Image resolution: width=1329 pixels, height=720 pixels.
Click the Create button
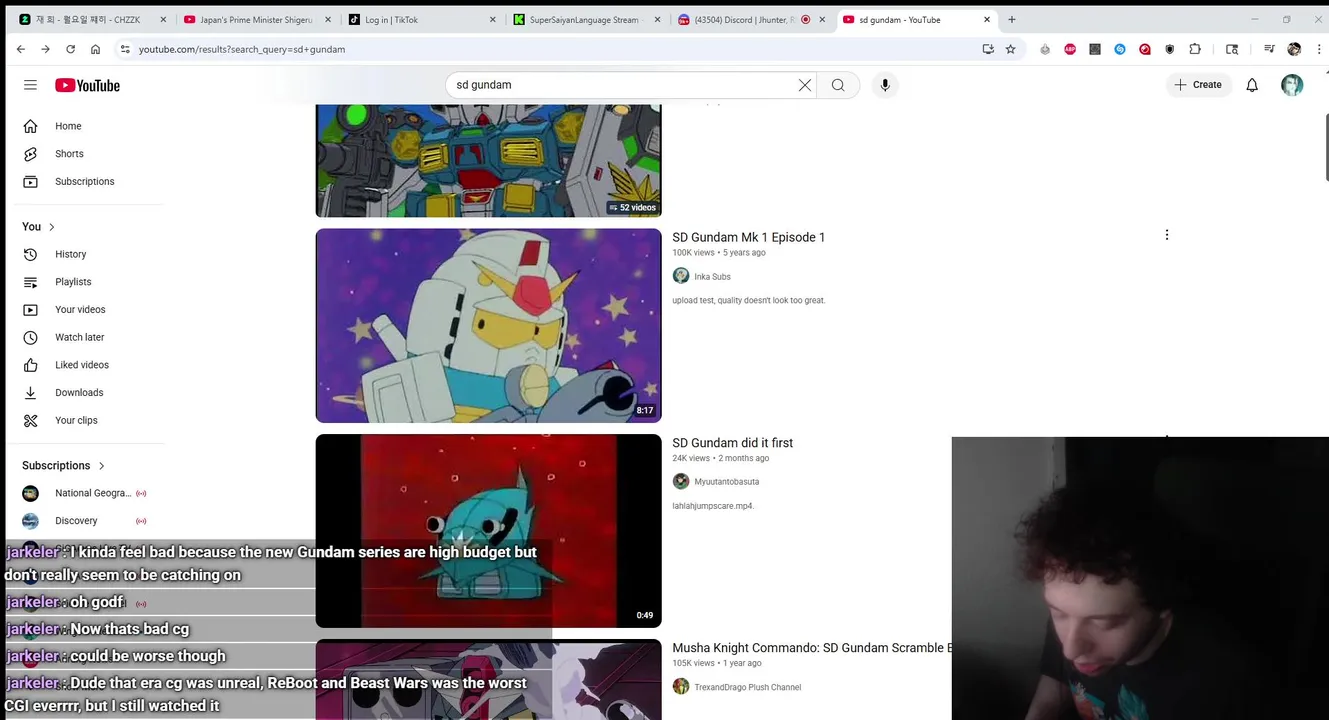pos(1198,85)
